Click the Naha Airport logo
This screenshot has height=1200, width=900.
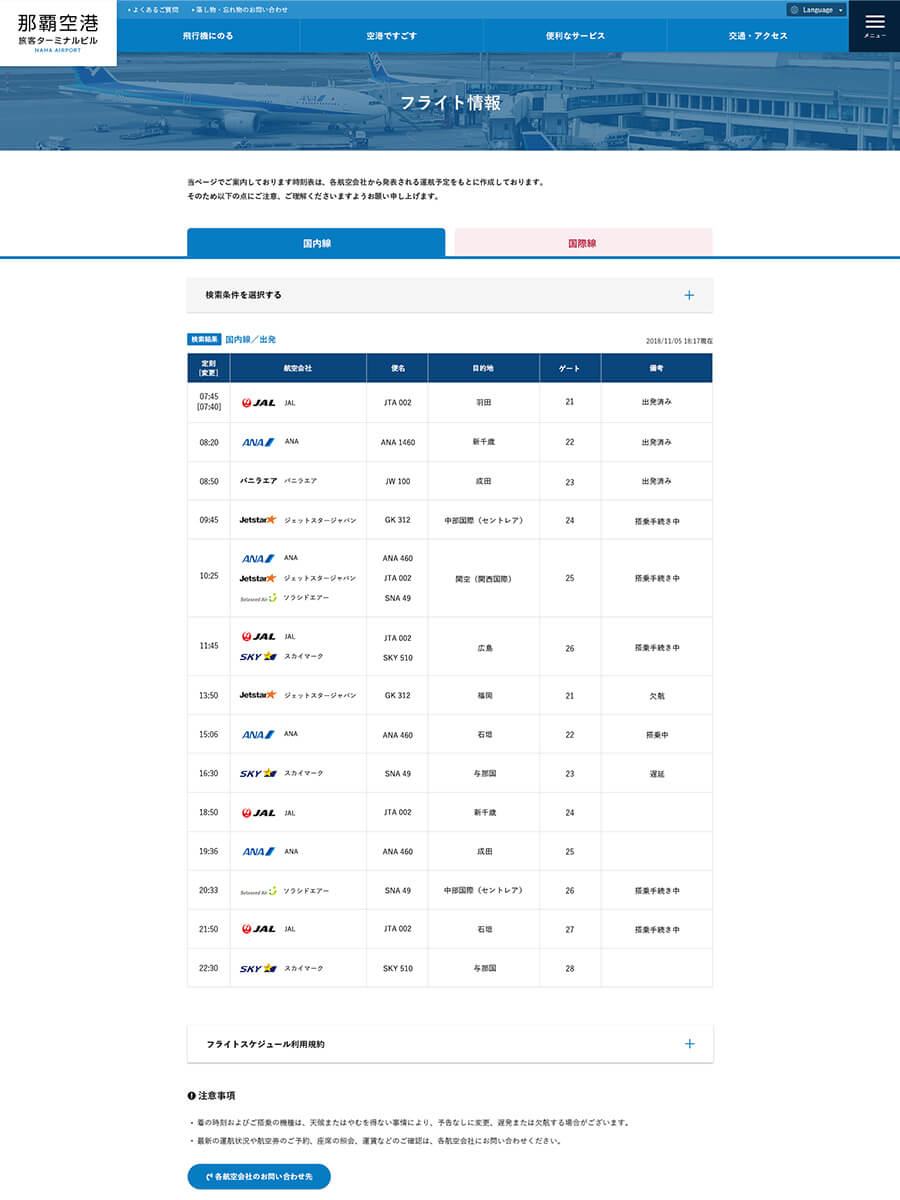58,32
